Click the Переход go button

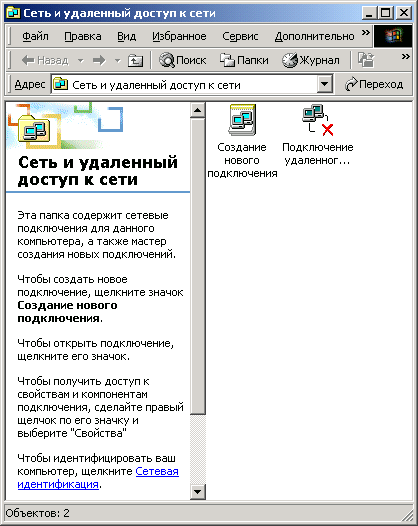coord(374,84)
